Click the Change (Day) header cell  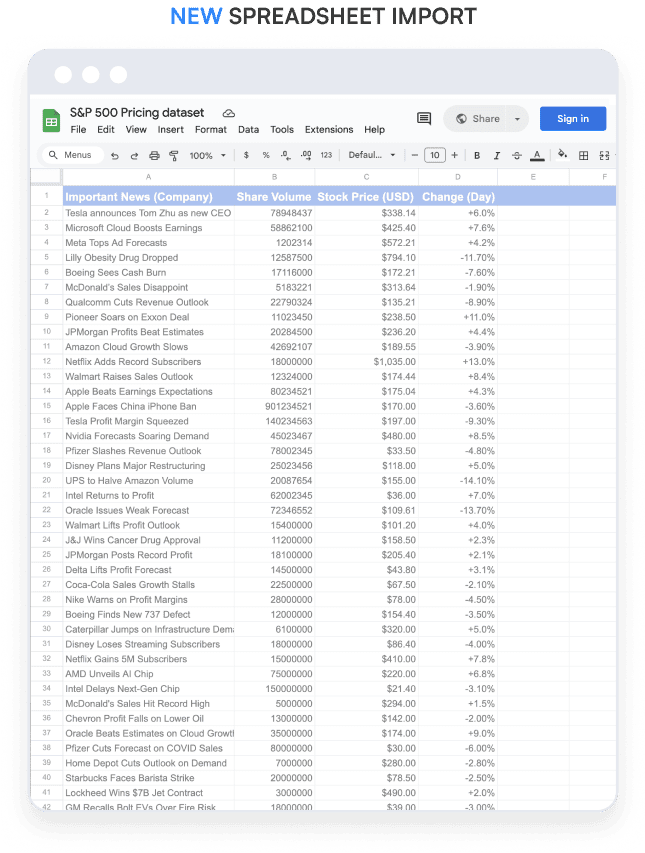[x=458, y=196]
